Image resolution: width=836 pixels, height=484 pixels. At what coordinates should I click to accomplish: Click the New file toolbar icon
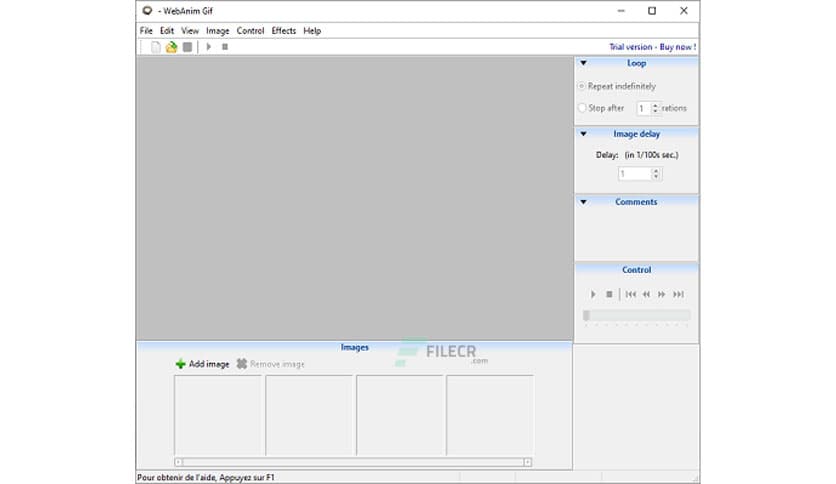(x=155, y=47)
